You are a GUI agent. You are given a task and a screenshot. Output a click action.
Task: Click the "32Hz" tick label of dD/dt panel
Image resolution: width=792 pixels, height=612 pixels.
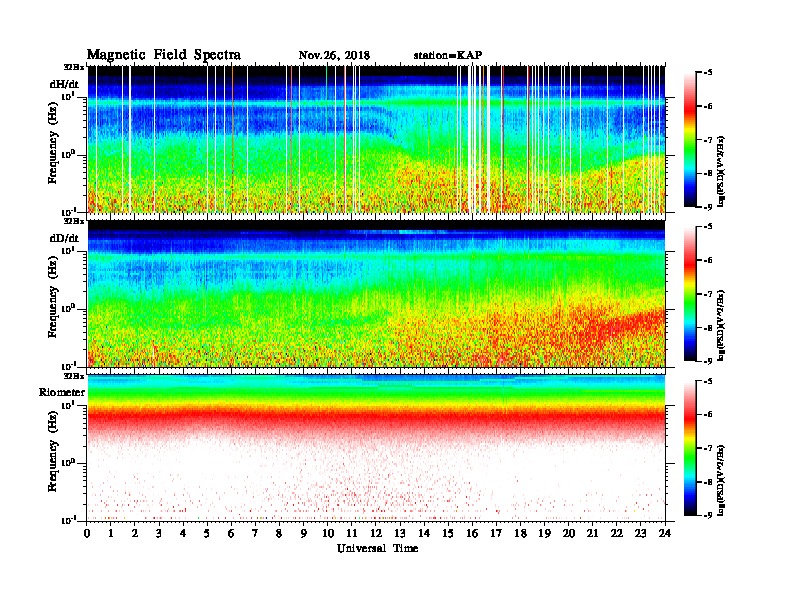coord(74,221)
